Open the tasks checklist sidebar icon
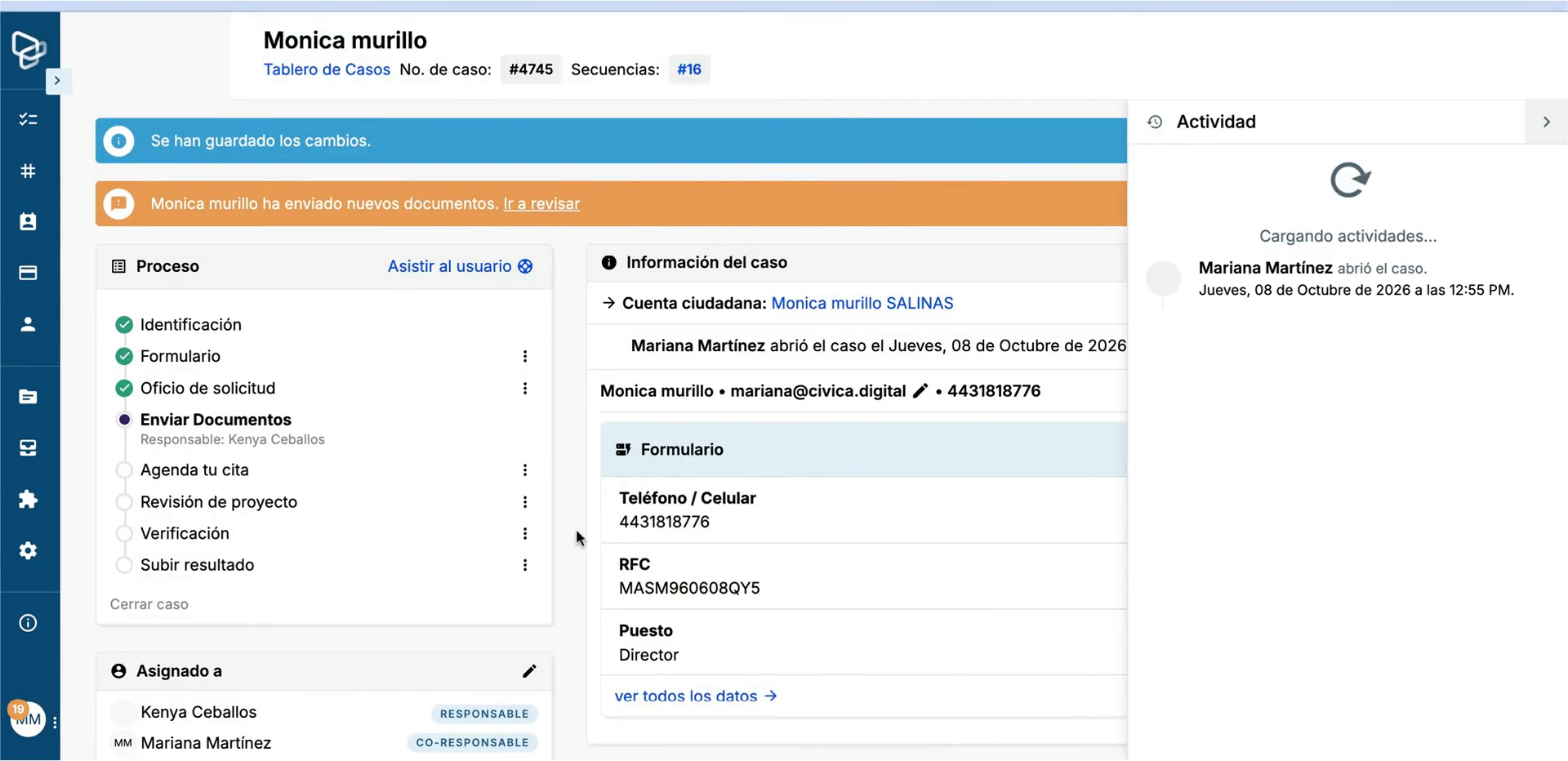This screenshot has height=761, width=1568. tap(29, 119)
